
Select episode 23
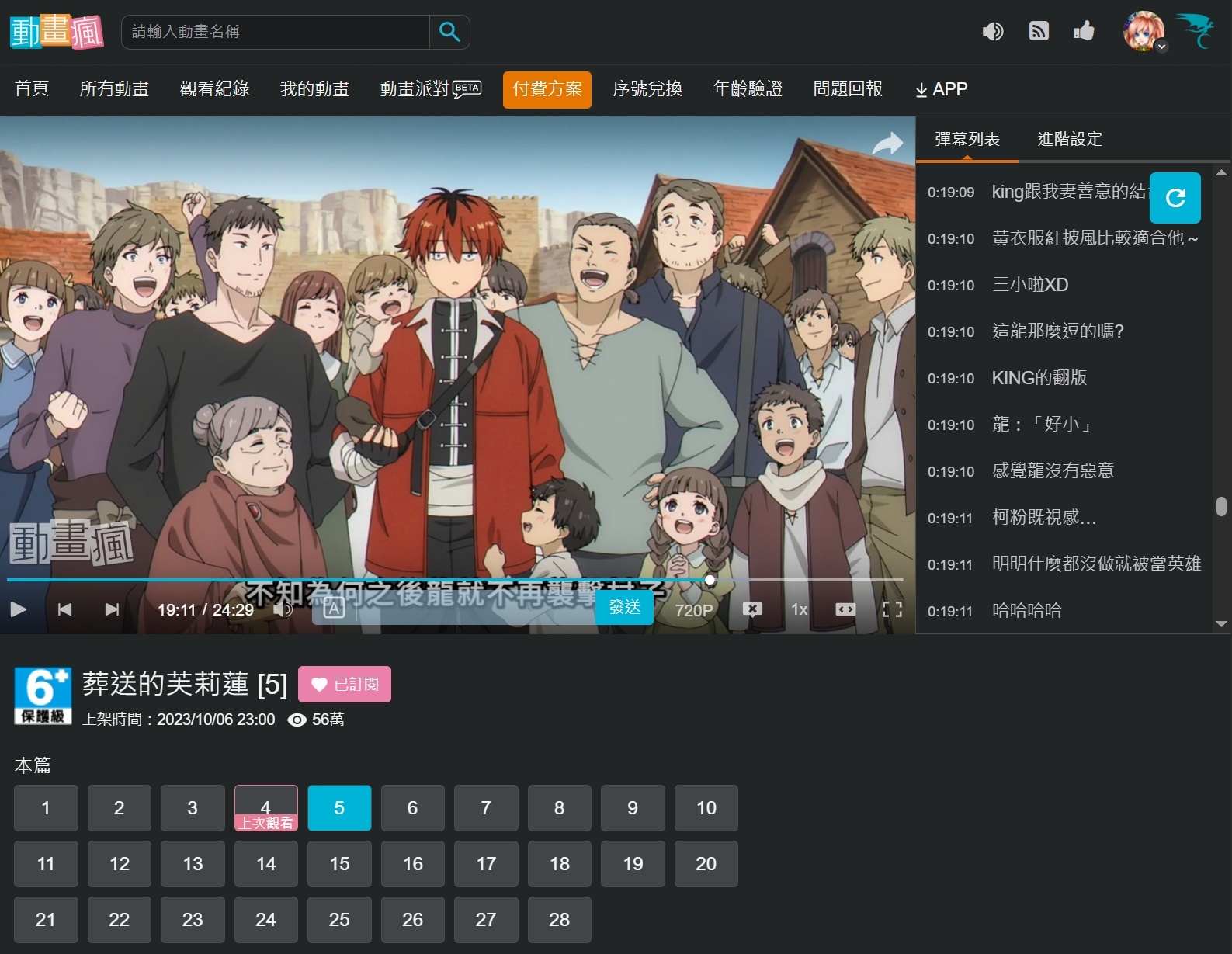[x=193, y=920]
